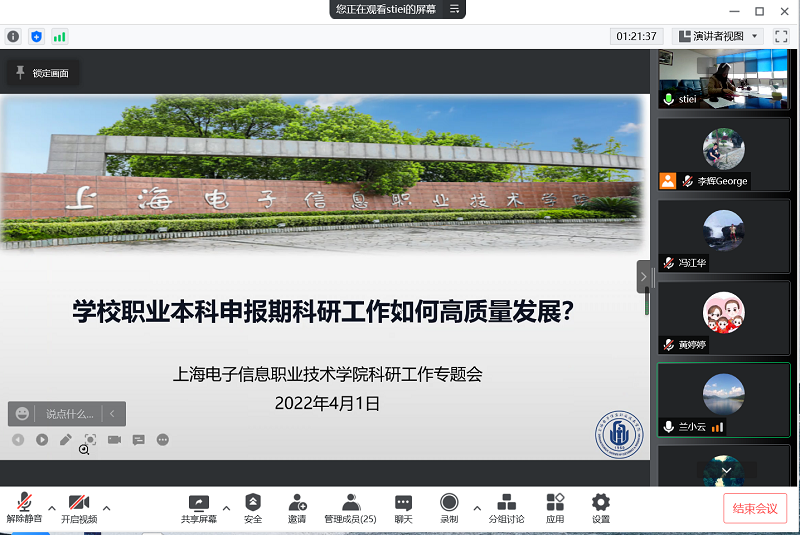Turn on camera via 开启视频

pos(79,507)
